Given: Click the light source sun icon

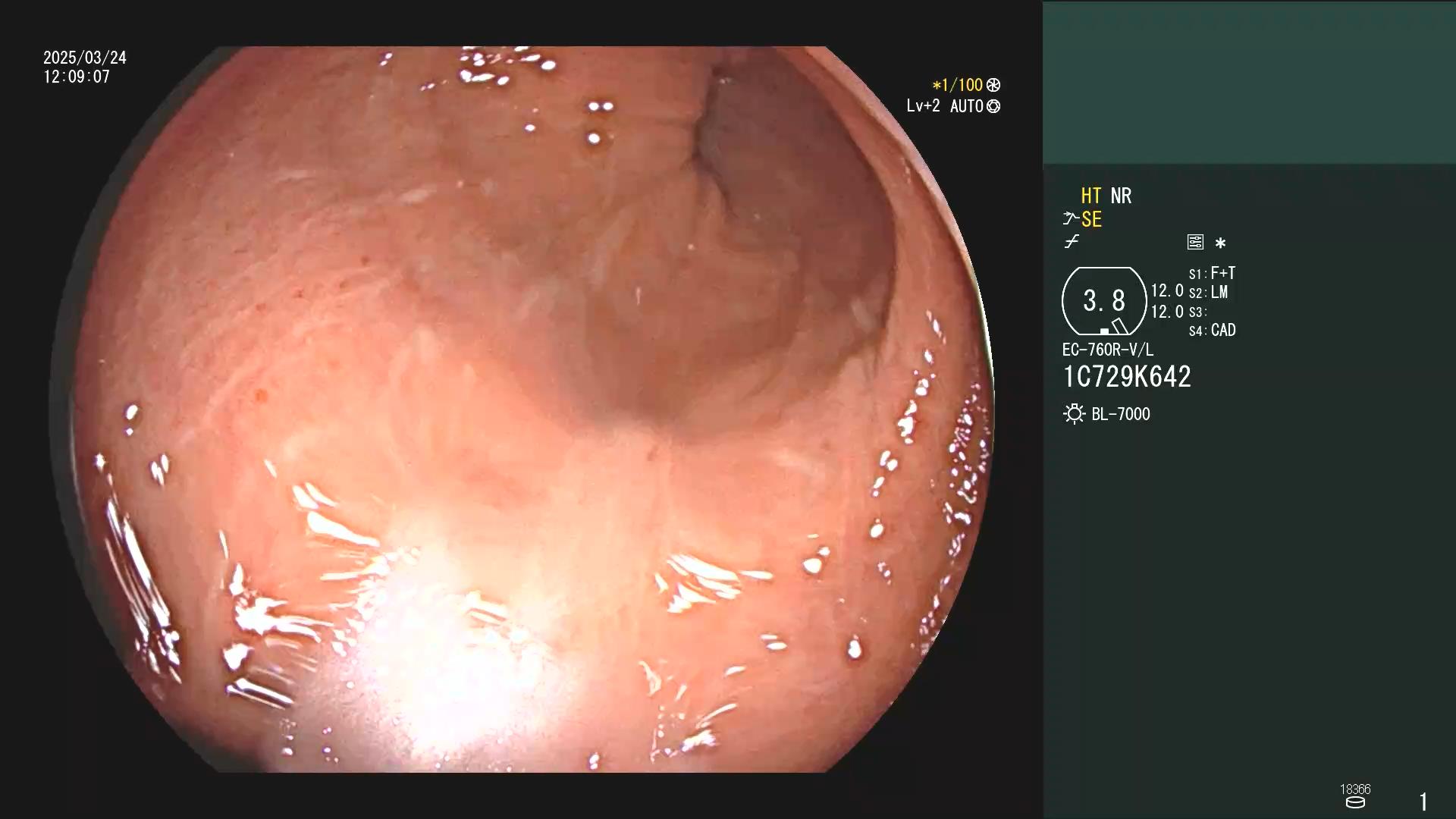Looking at the screenshot, I should pos(1074,414).
